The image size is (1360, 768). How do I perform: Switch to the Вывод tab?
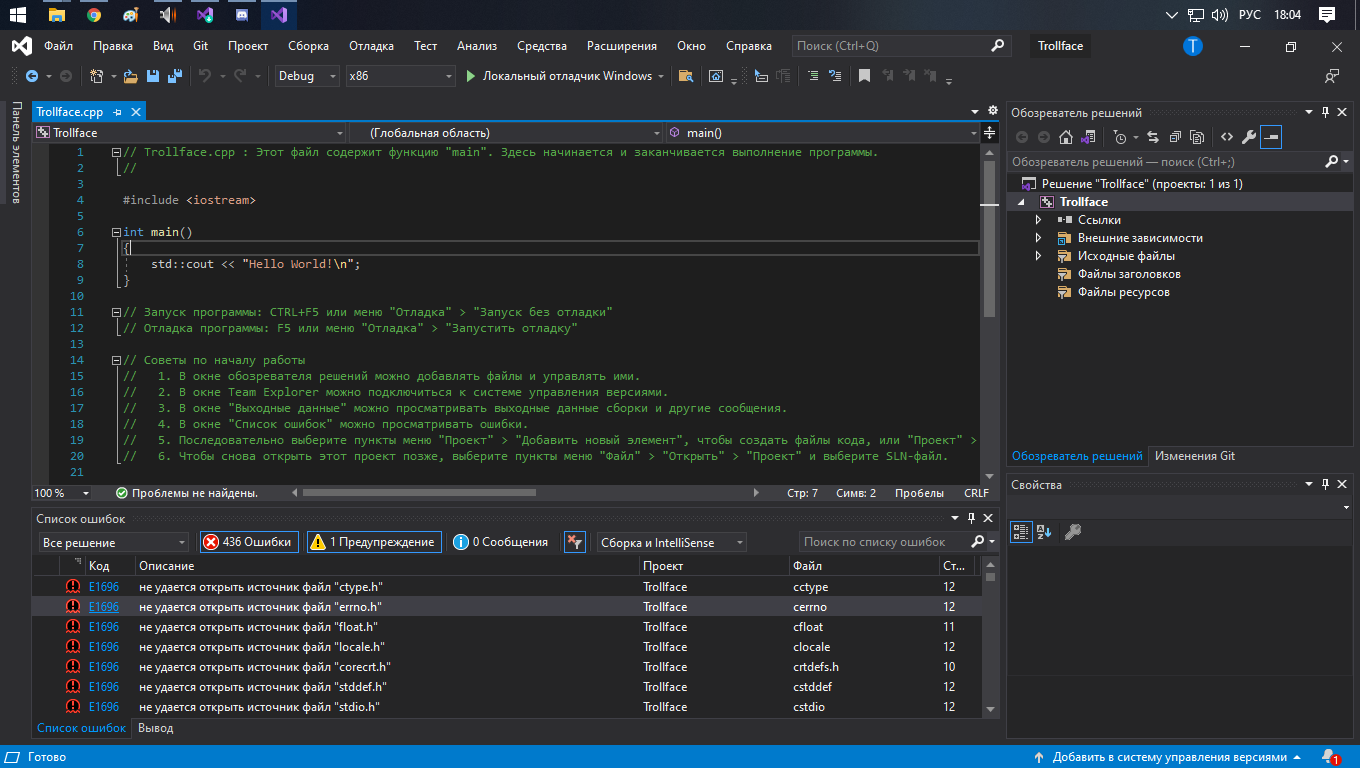tap(155, 728)
